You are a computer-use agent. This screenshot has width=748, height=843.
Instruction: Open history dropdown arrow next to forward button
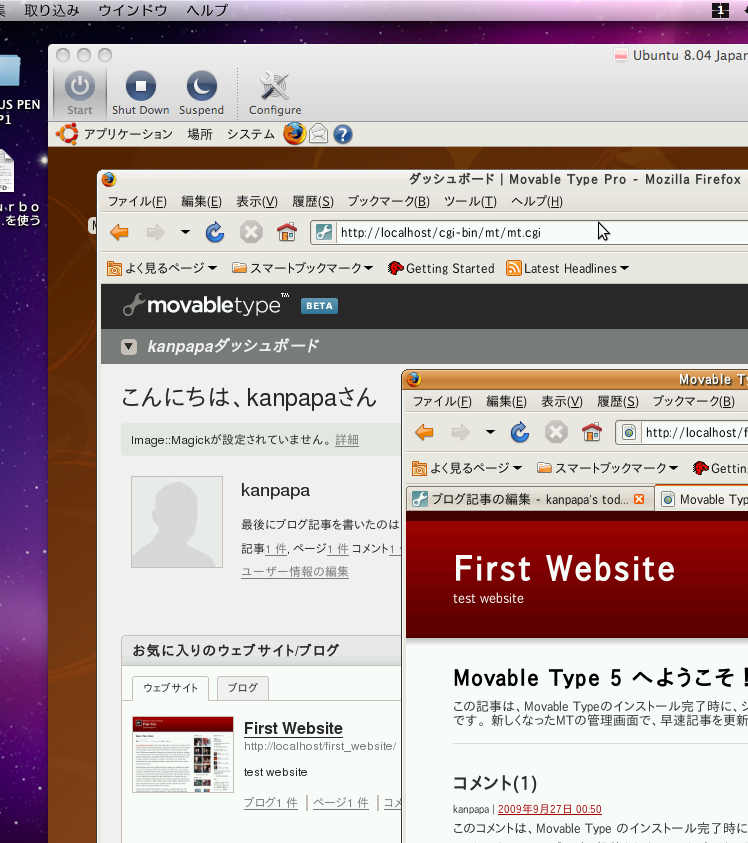point(185,233)
